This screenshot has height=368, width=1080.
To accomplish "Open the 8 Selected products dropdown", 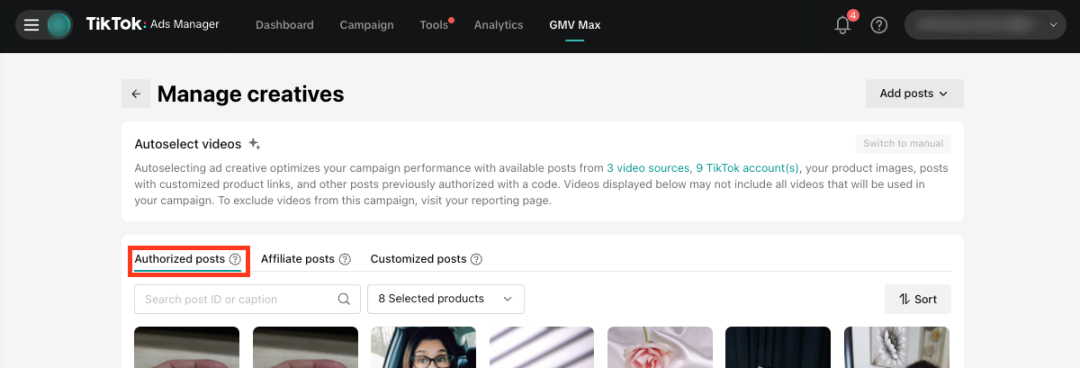I will 446,299.
